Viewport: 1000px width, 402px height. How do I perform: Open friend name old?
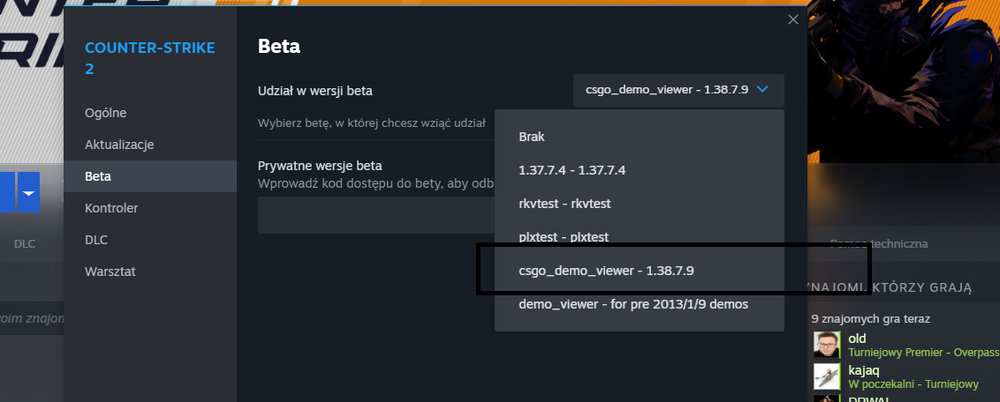[857, 339]
